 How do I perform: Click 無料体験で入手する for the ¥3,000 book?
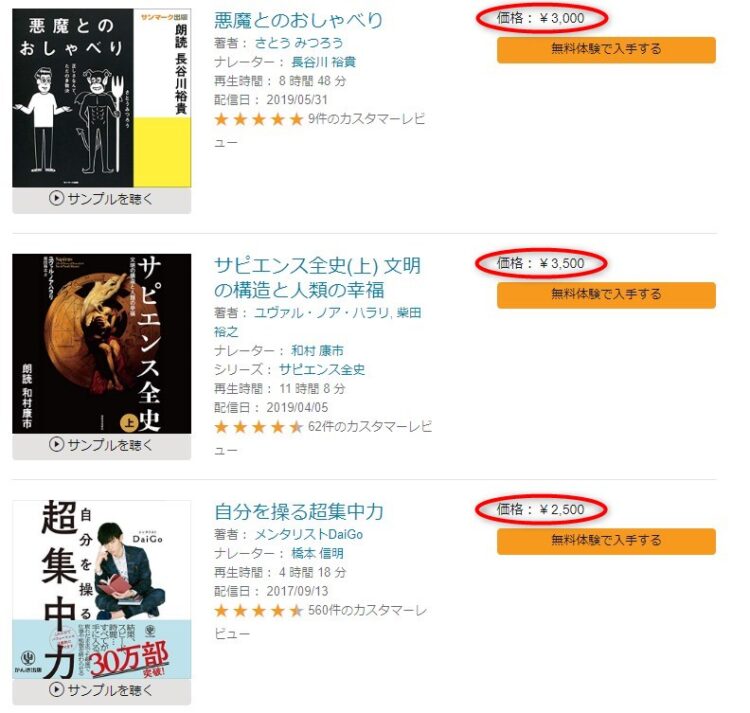(x=606, y=50)
